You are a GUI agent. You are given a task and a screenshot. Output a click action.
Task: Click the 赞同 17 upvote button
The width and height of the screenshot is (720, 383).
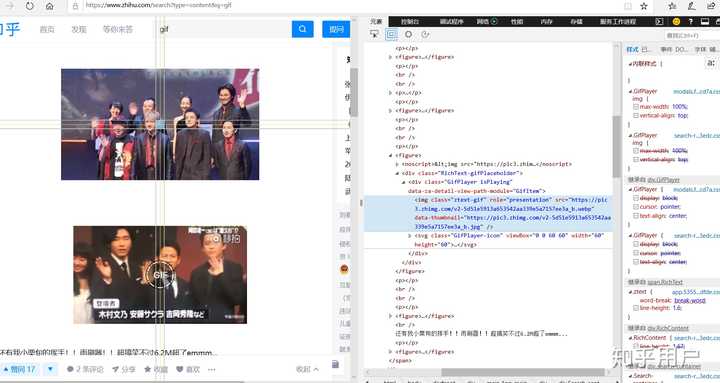(20, 369)
